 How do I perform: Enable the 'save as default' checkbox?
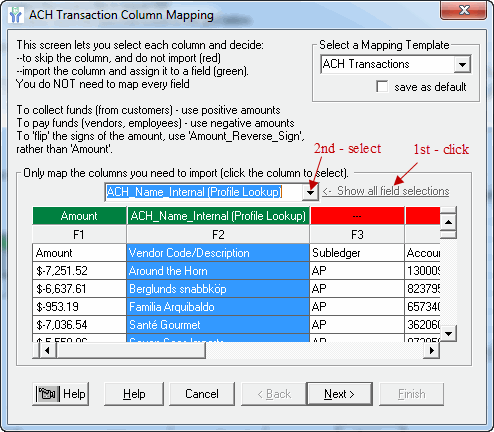pos(382,86)
